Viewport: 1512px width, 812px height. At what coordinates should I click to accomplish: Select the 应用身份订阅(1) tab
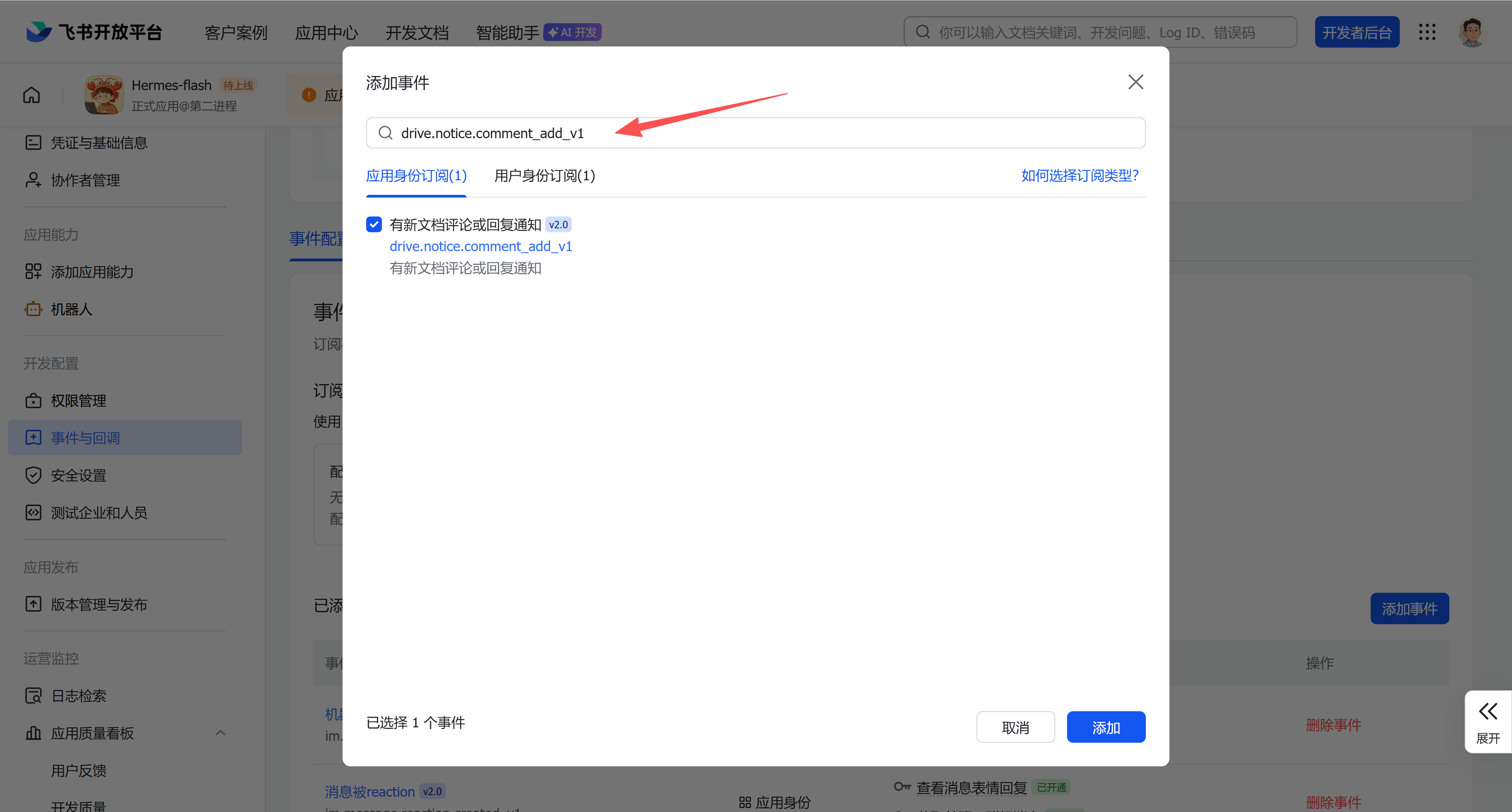[x=416, y=176]
